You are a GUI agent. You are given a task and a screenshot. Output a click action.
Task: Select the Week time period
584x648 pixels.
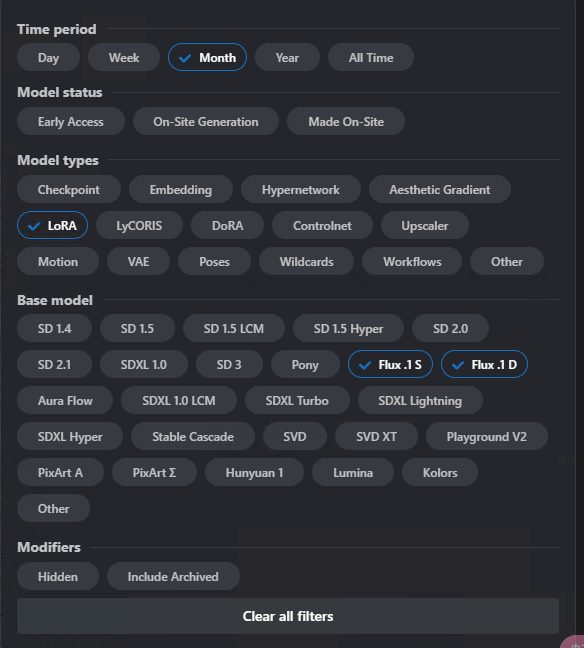124,57
